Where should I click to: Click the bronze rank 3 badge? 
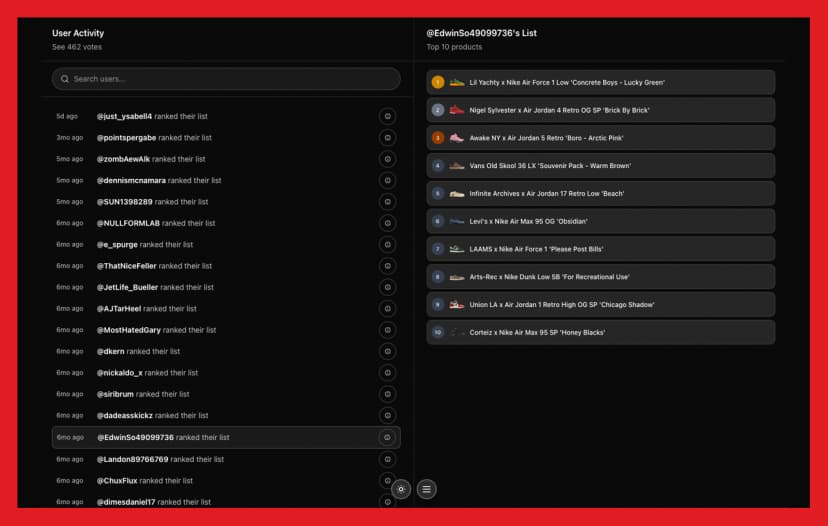click(x=438, y=138)
